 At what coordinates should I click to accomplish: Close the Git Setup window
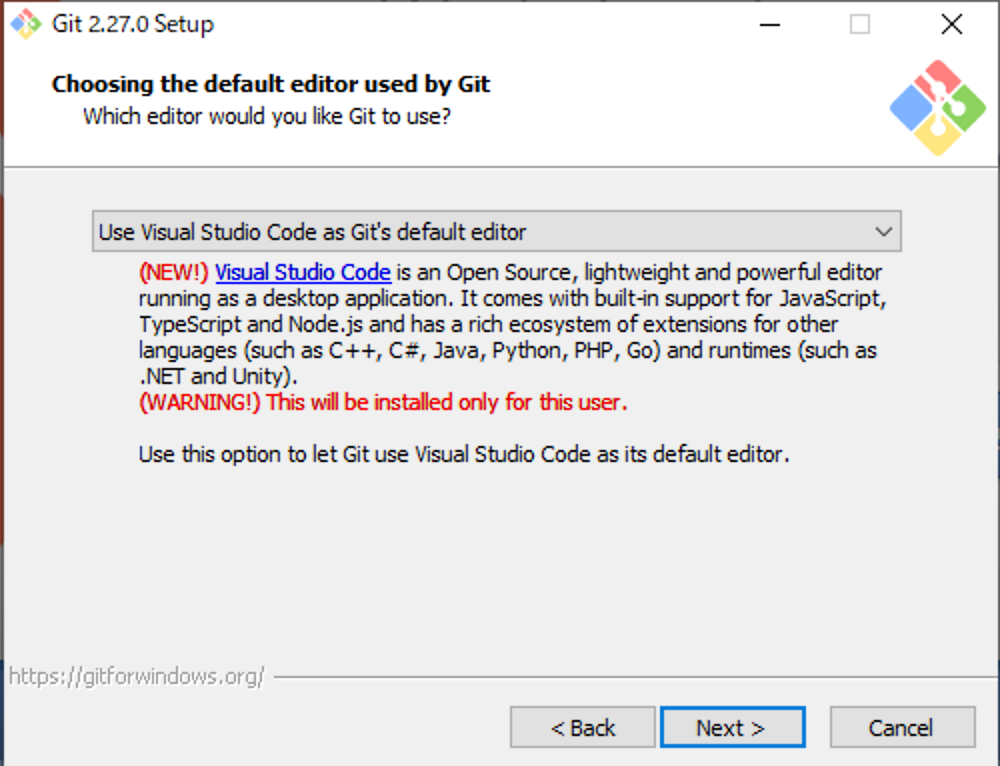click(x=951, y=25)
